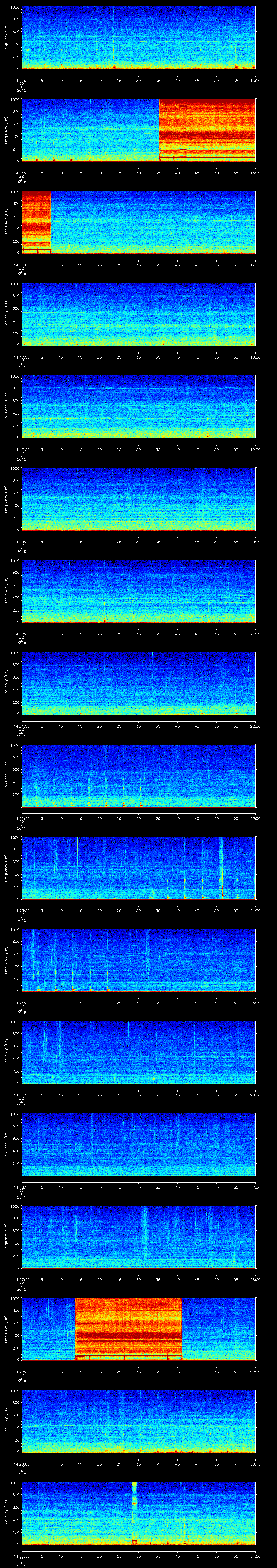The width and height of the screenshot is (277, 1568).
Task: Select the spectrogram panel starting at 14:26:00
Action: (x=138, y=1144)
